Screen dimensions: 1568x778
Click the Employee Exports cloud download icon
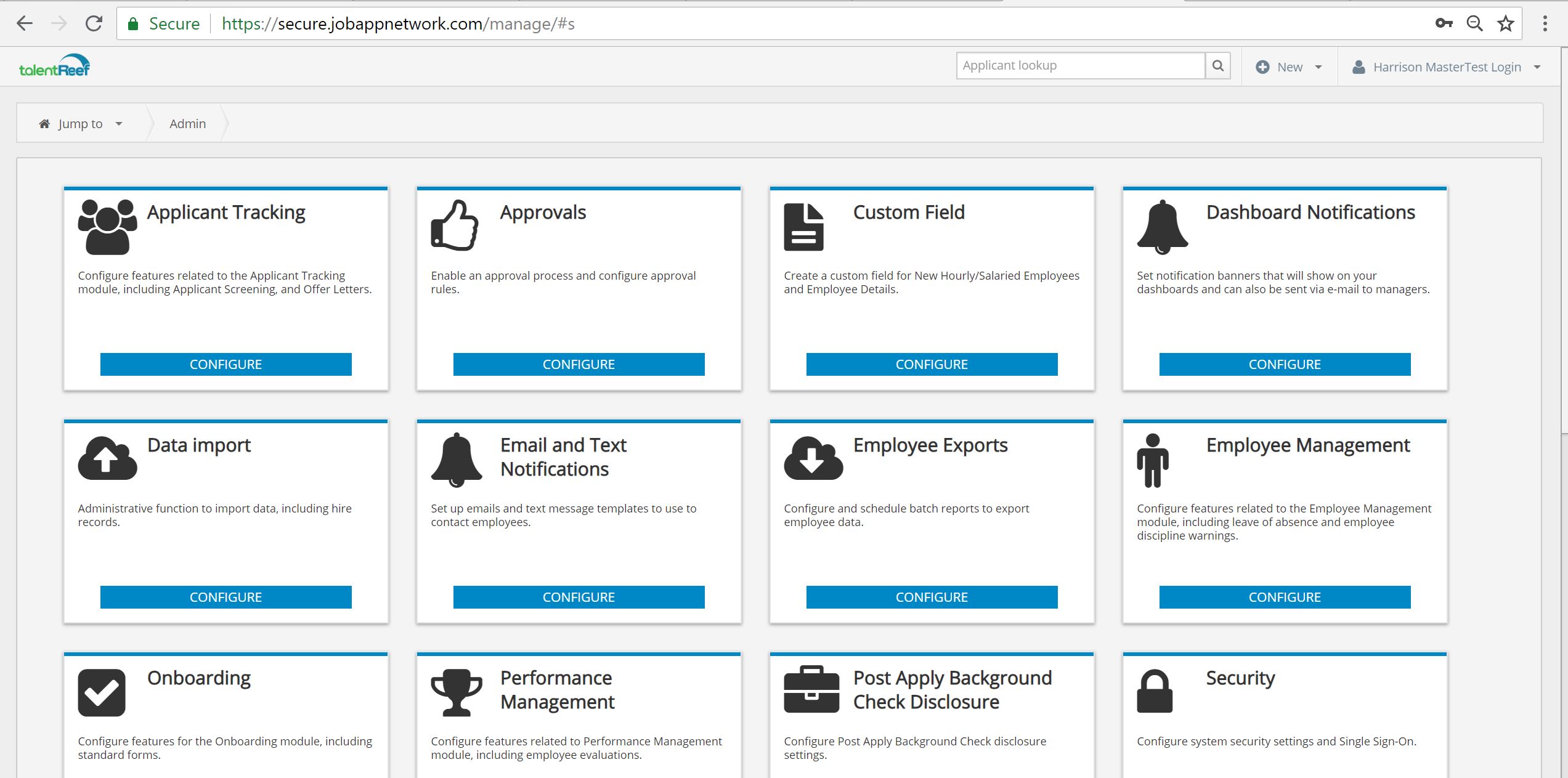pos(813,458)
